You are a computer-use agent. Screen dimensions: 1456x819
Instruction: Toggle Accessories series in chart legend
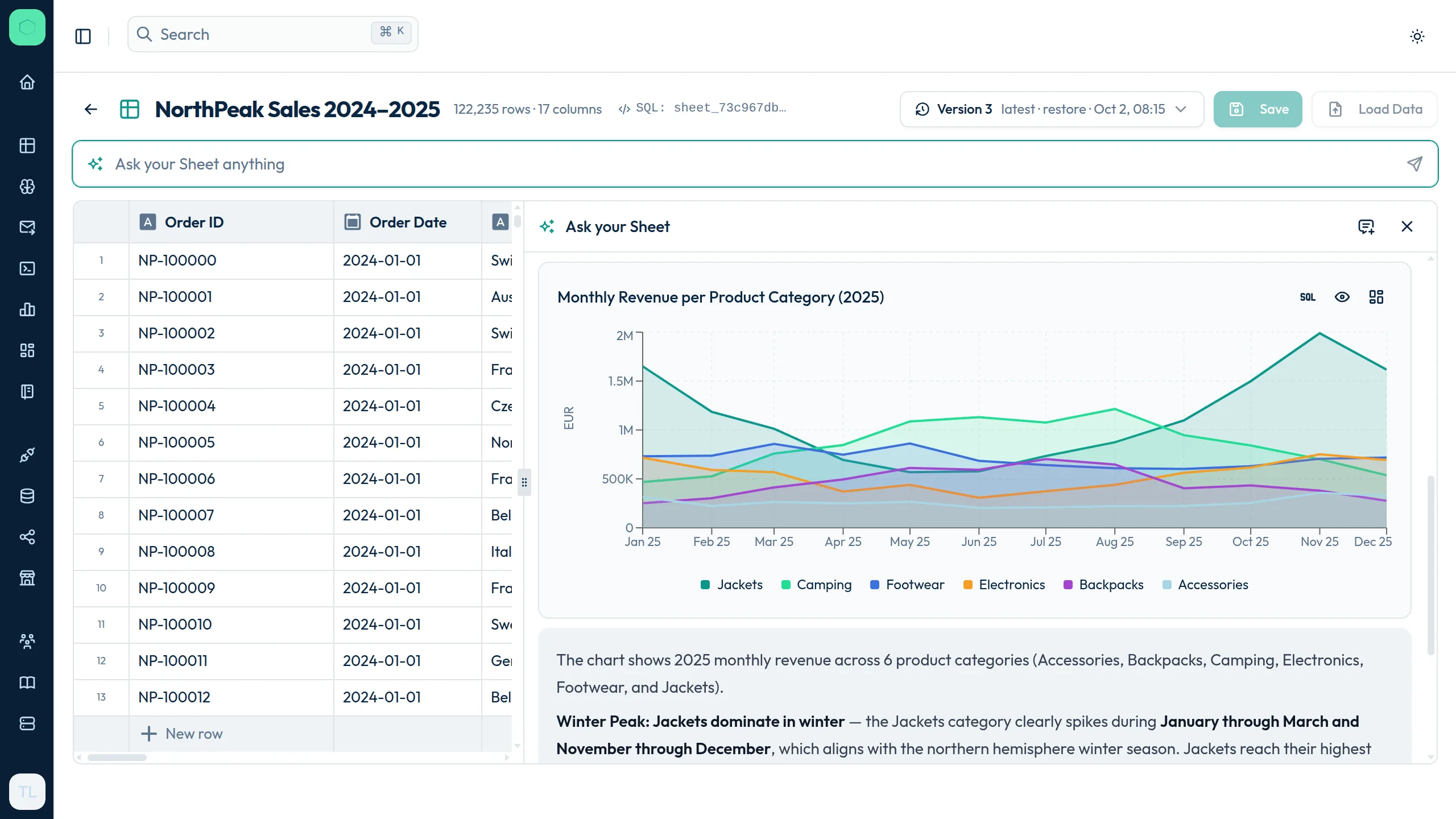[1205, 585]
